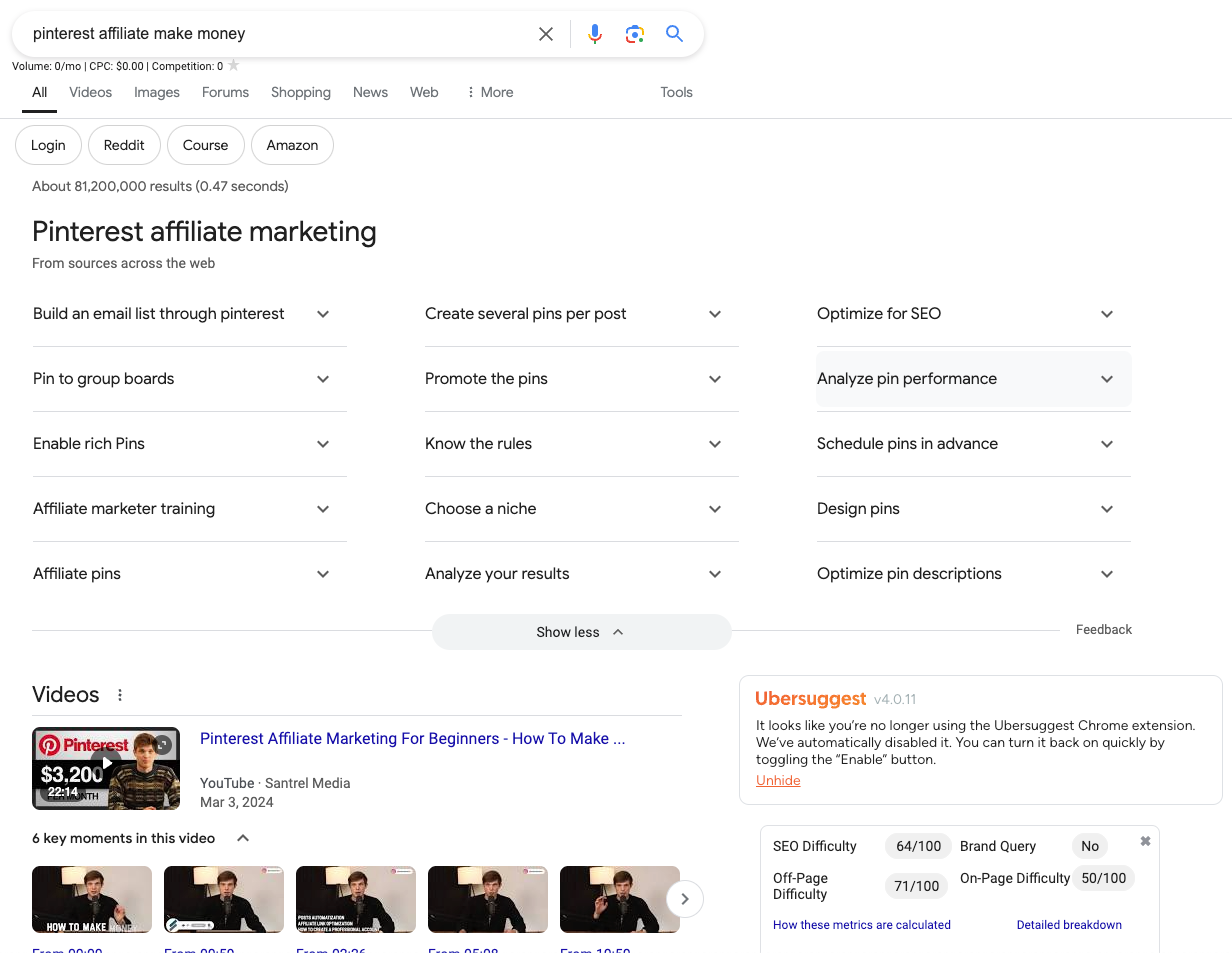Show next key moments with arrow button
This screenshot has width=1232, height=953.
(685, 899)
